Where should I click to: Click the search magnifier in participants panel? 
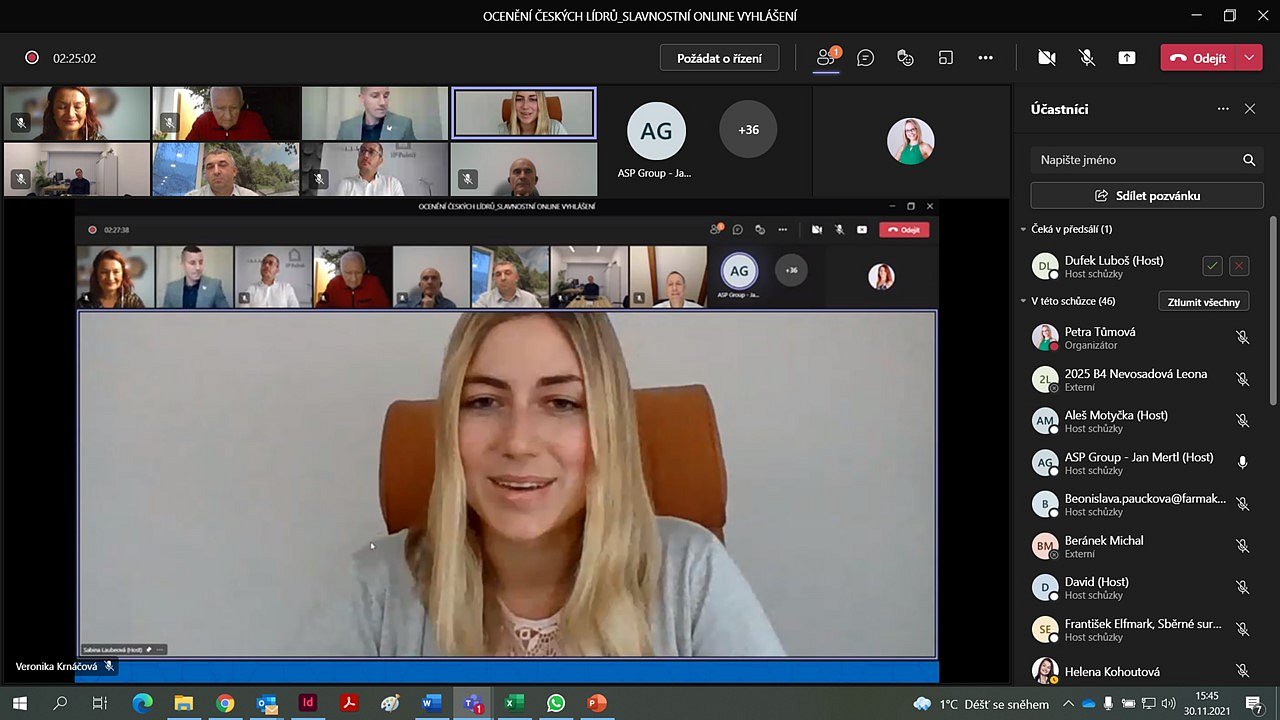(1249, 160)
